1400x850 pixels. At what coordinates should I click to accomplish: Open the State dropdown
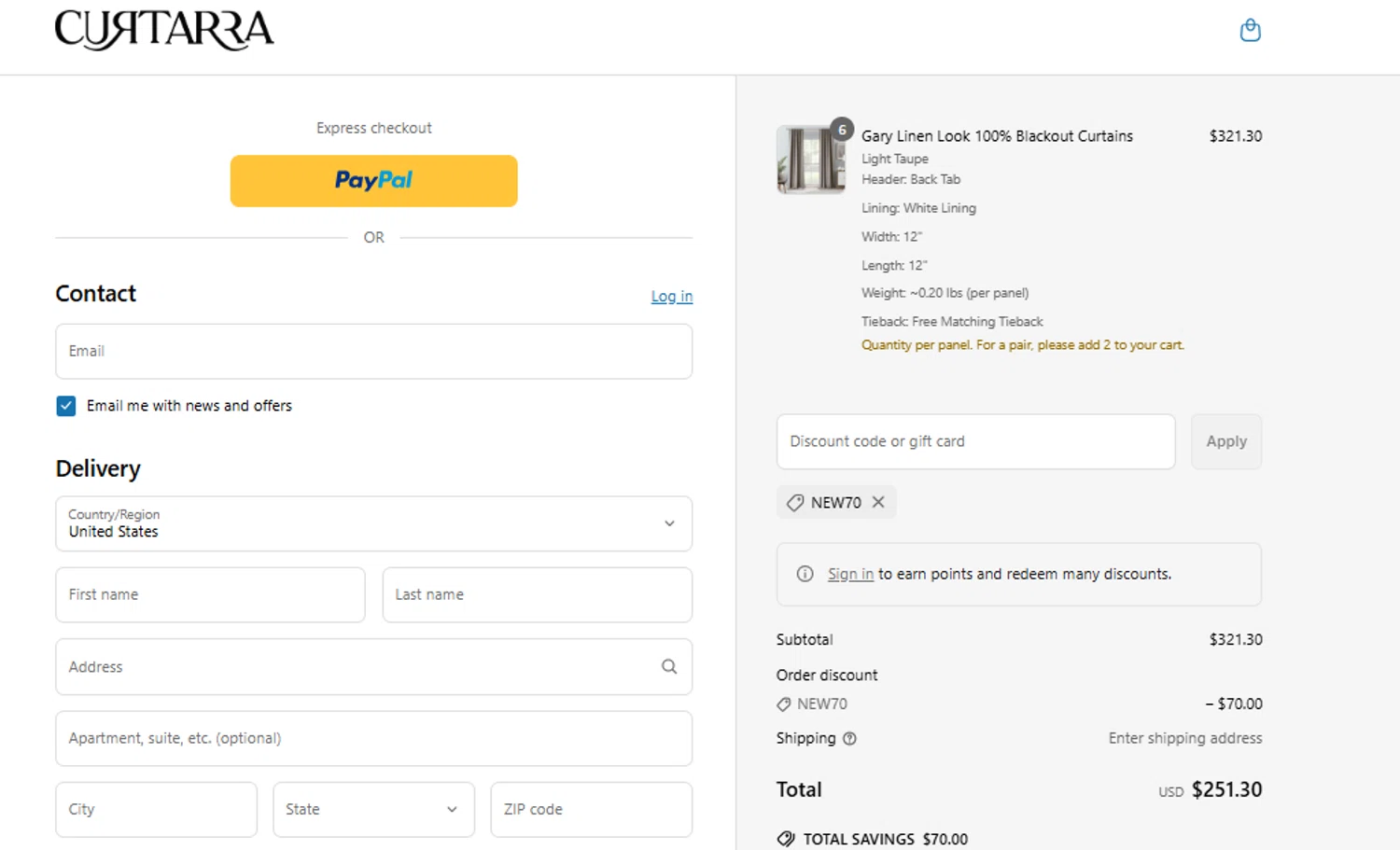tap(373, 809)
